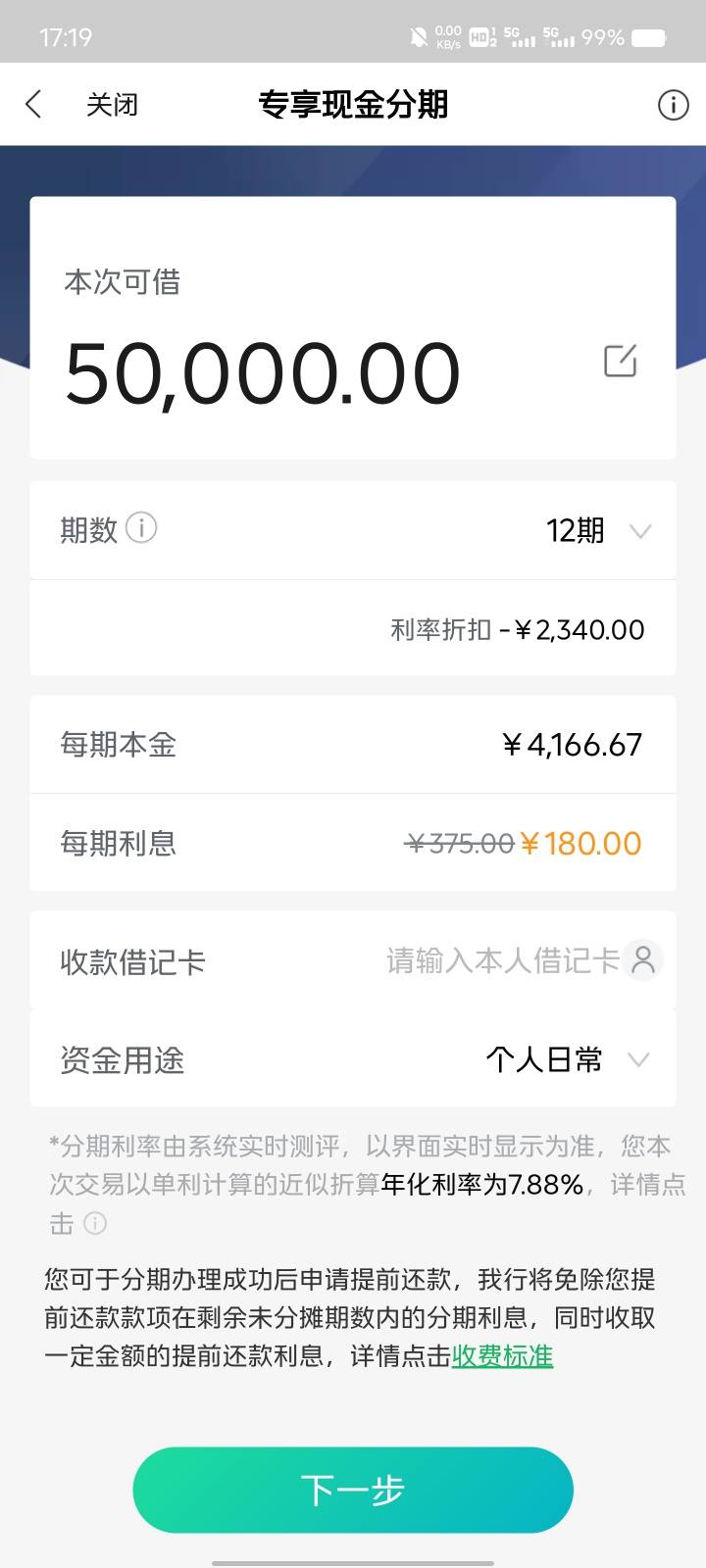706x1568 pixels.
Task: Tap 关闭 to close the page
Action: coord(112,105)
